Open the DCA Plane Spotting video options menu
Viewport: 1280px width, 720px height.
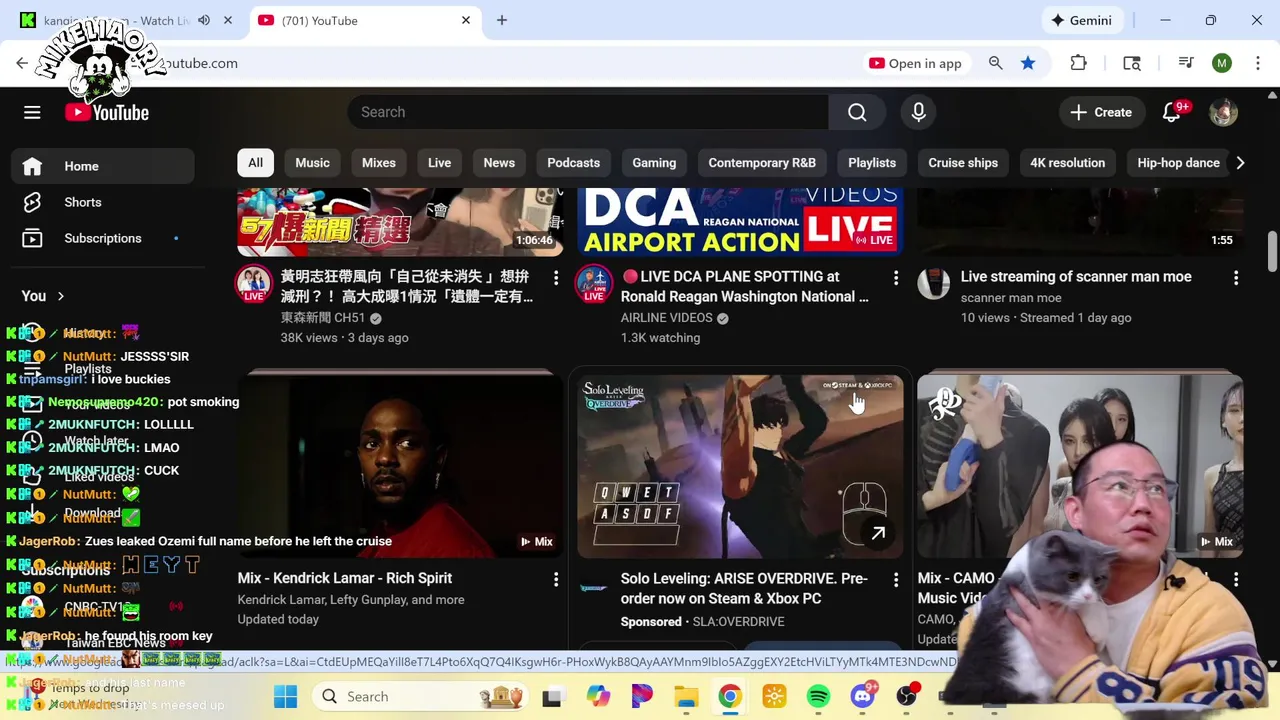(896, 277)
